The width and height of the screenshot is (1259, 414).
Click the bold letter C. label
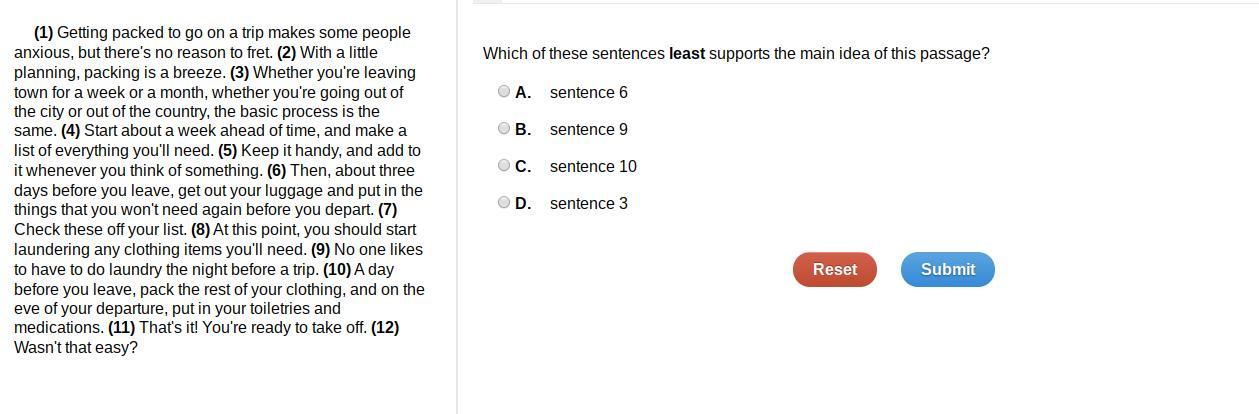(523, 167)
